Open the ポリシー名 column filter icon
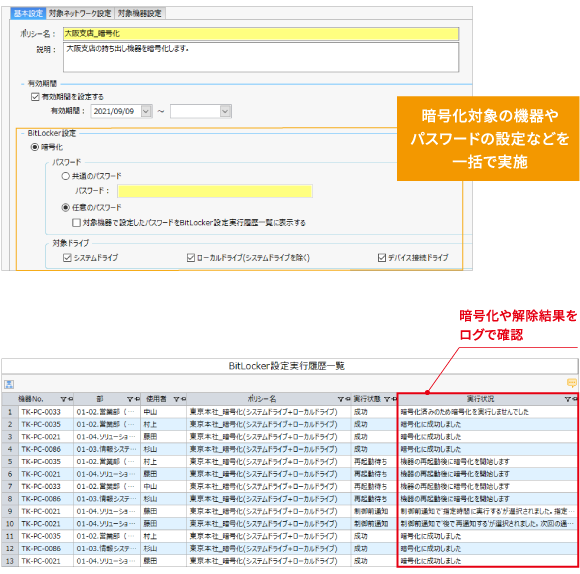This screenshot has height=574, width=580. point(341,399)
